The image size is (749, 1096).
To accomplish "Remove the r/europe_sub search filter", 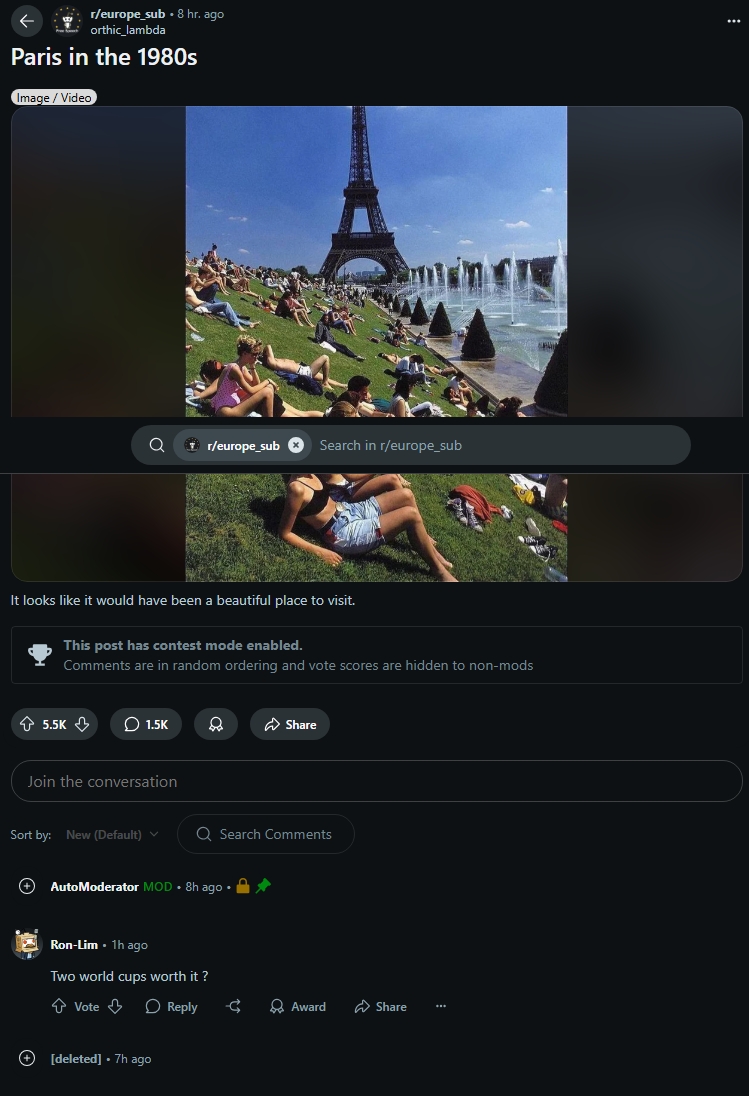I will click(x=296, y=445).
